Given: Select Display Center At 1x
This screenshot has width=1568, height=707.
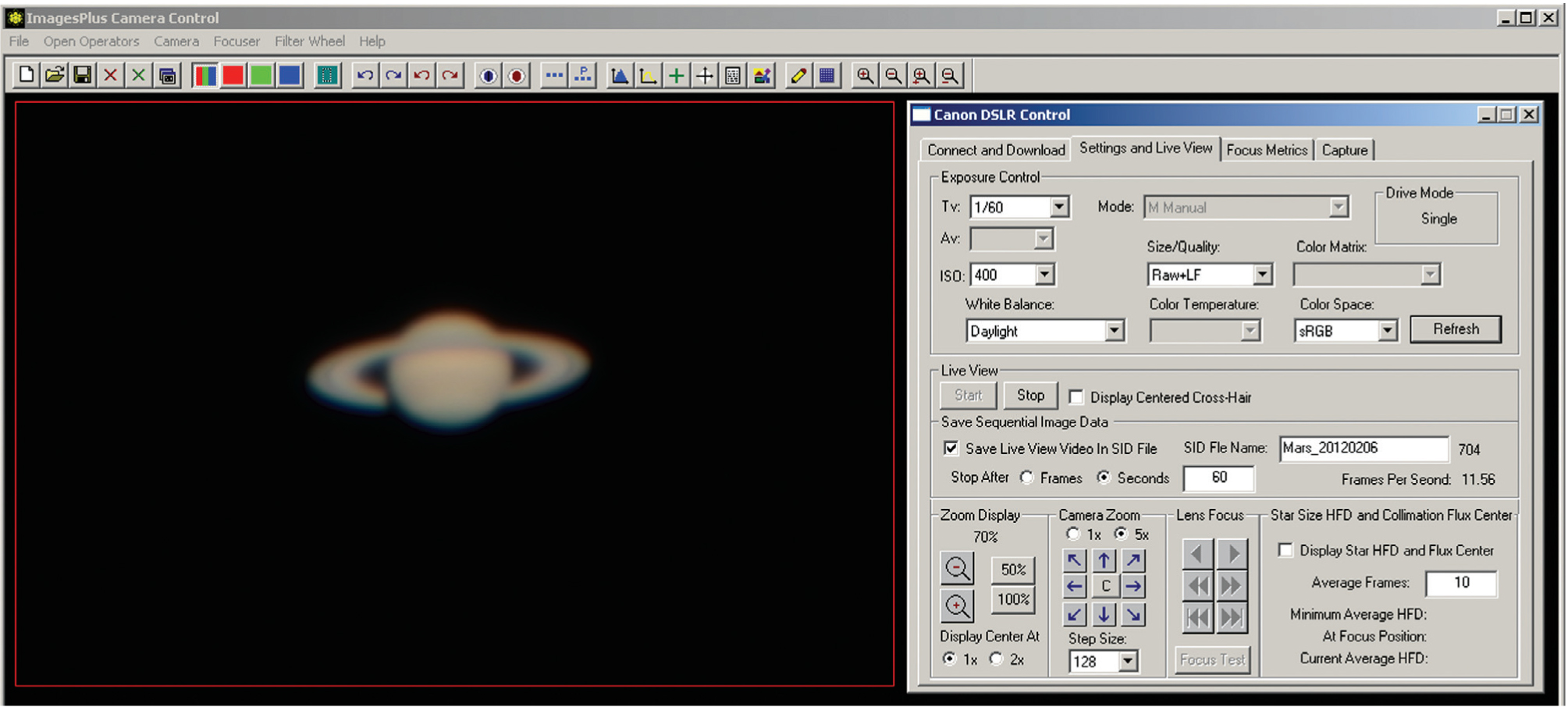Looking at the screenshot, I should click(x=949, y=659).
